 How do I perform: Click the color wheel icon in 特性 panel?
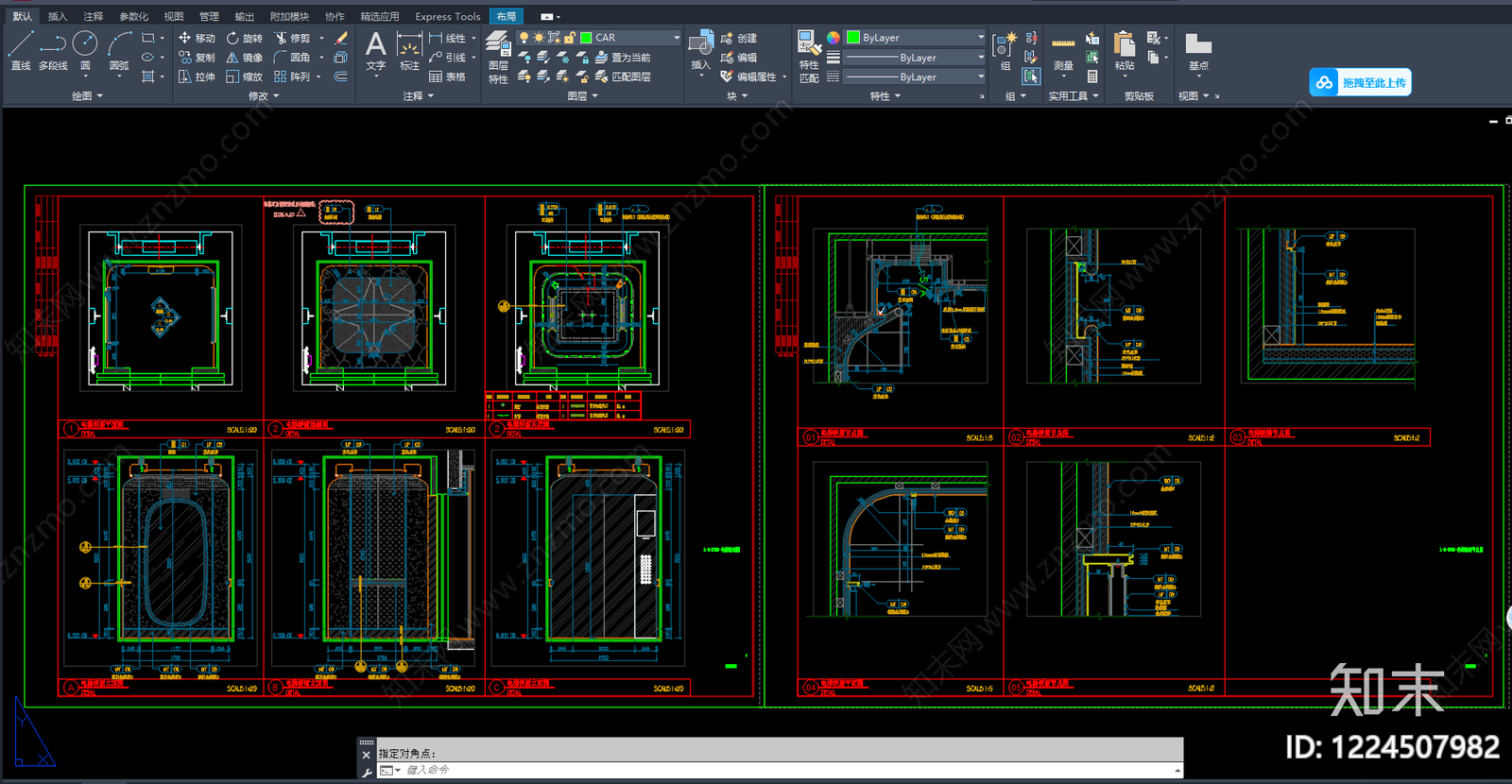coord(833,38)
